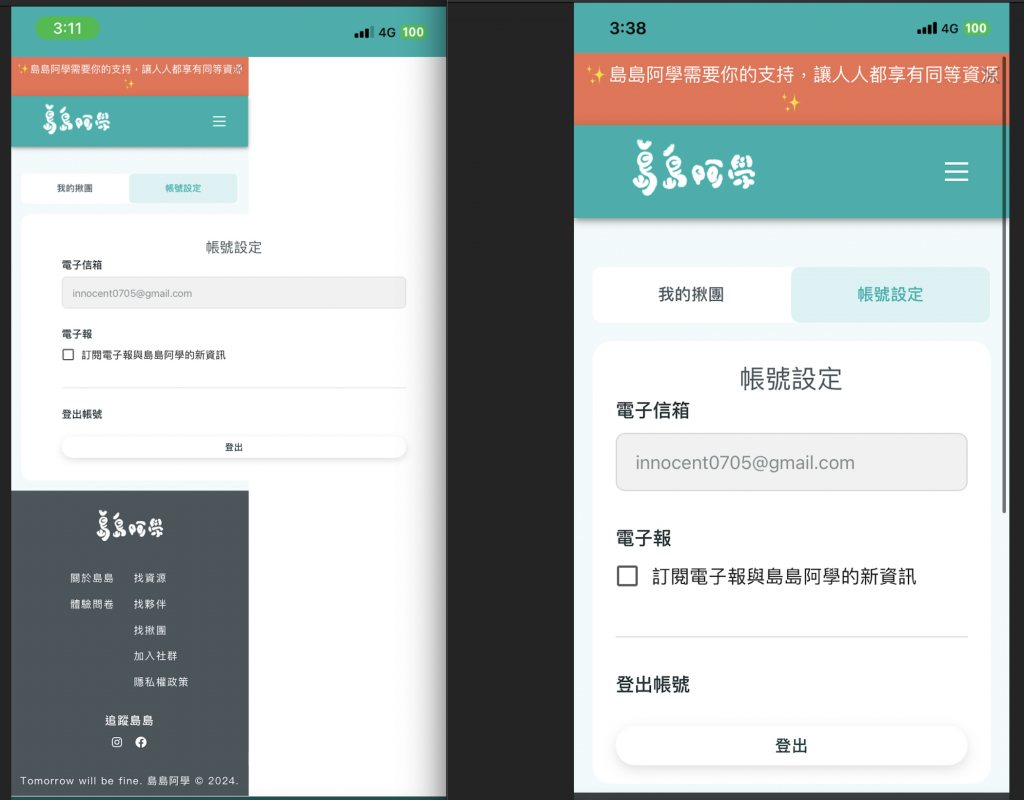Open Facebook icon in footer
Screen dimensions: 1024x800
pyautogui.click(x=141, y=742)
